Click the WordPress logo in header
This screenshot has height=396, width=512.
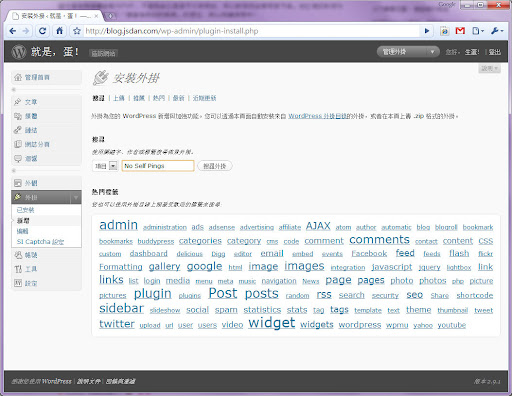19,52
